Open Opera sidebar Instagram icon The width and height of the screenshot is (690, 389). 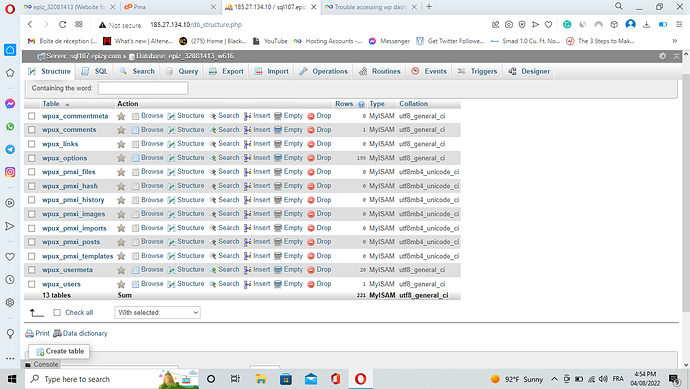coord(10,172)
